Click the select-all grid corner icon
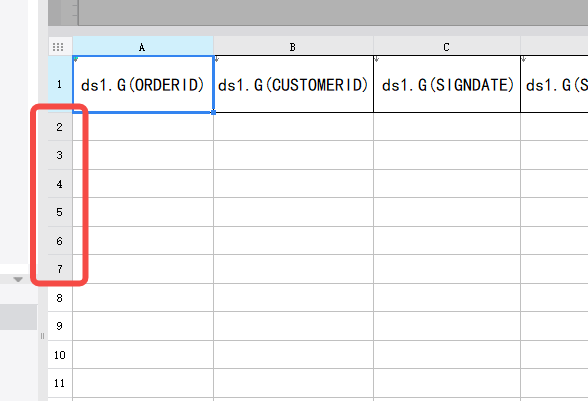 (58, 47)
